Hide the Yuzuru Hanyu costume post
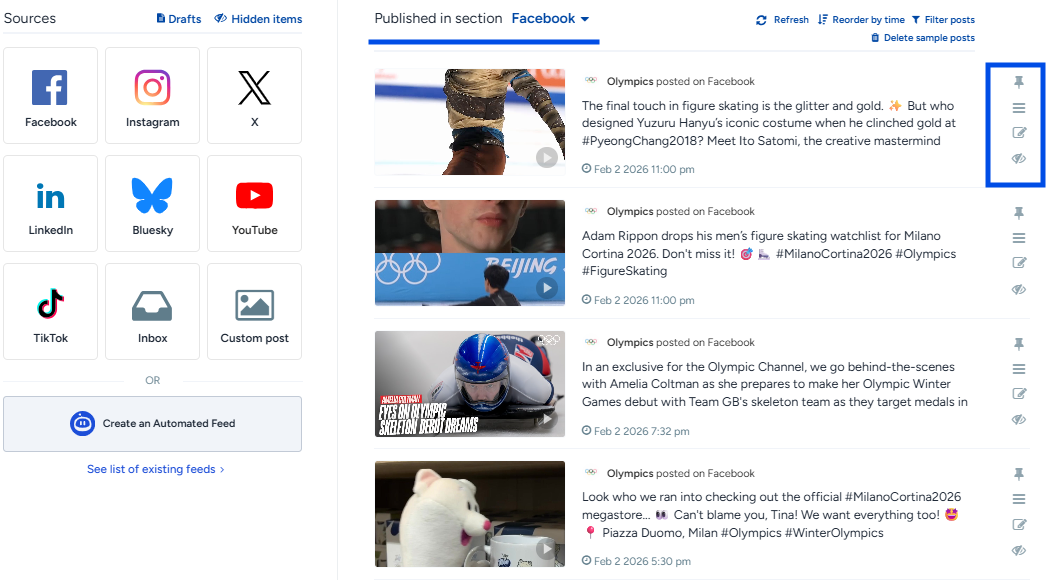The image size is (1055, 580). [1019, 159]
